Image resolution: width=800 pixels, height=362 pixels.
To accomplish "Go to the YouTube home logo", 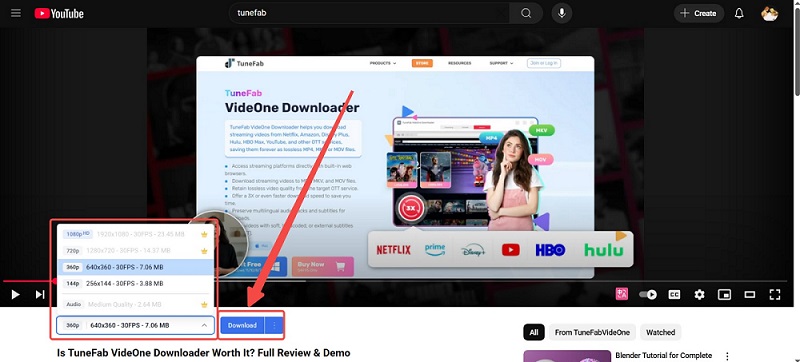I will point(59,13).
